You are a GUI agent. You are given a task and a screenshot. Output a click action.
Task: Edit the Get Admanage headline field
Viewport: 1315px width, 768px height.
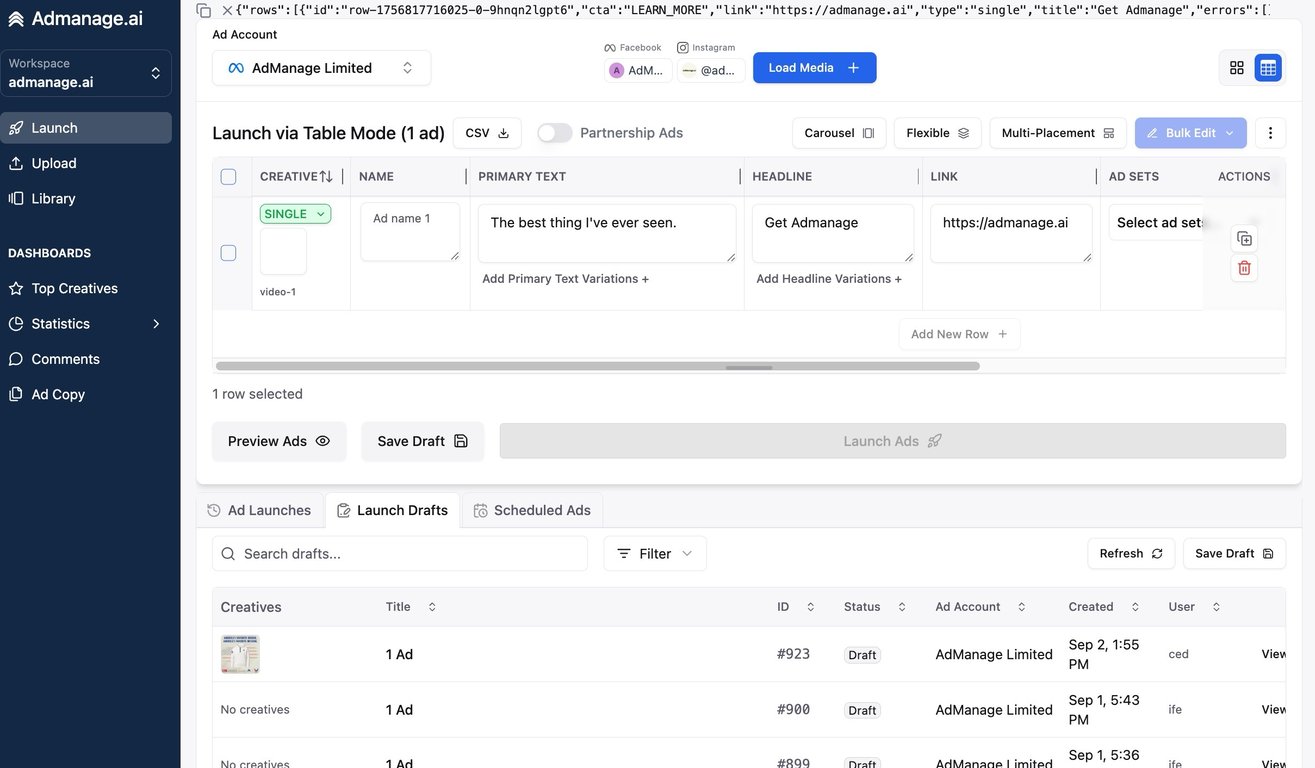pos(833,233)
